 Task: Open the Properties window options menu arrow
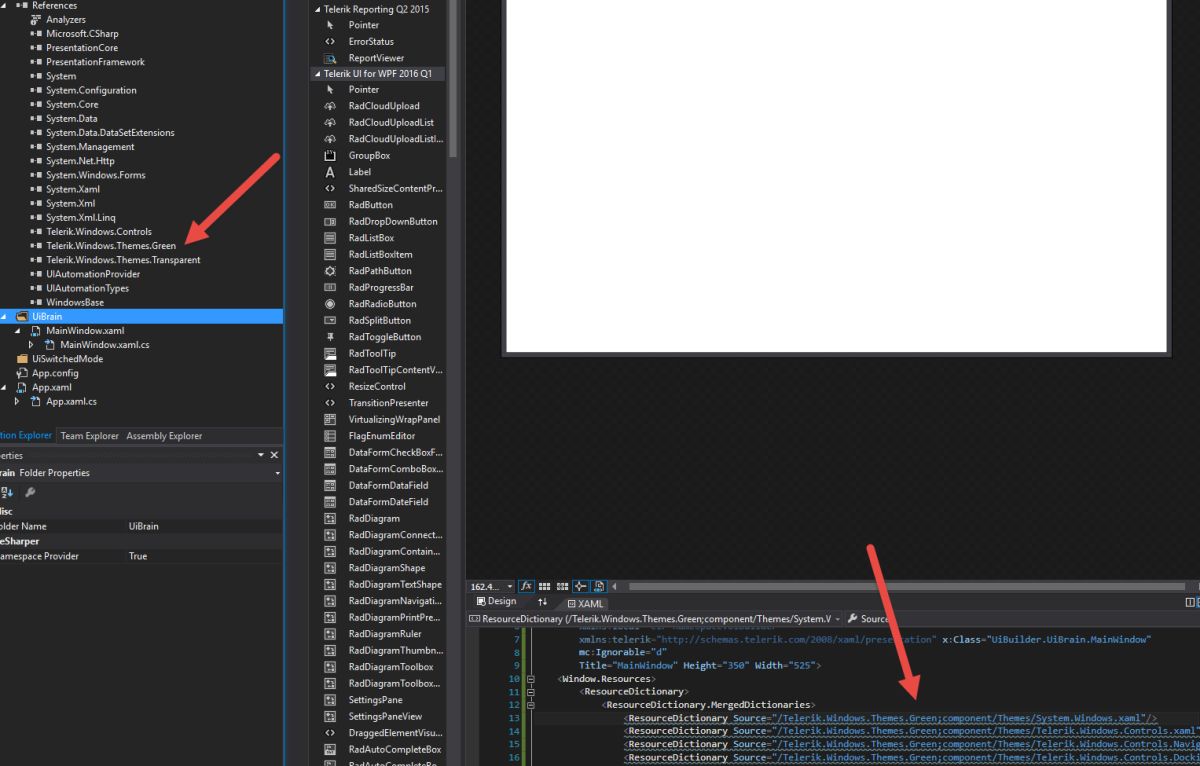click(x=262, y=455)
